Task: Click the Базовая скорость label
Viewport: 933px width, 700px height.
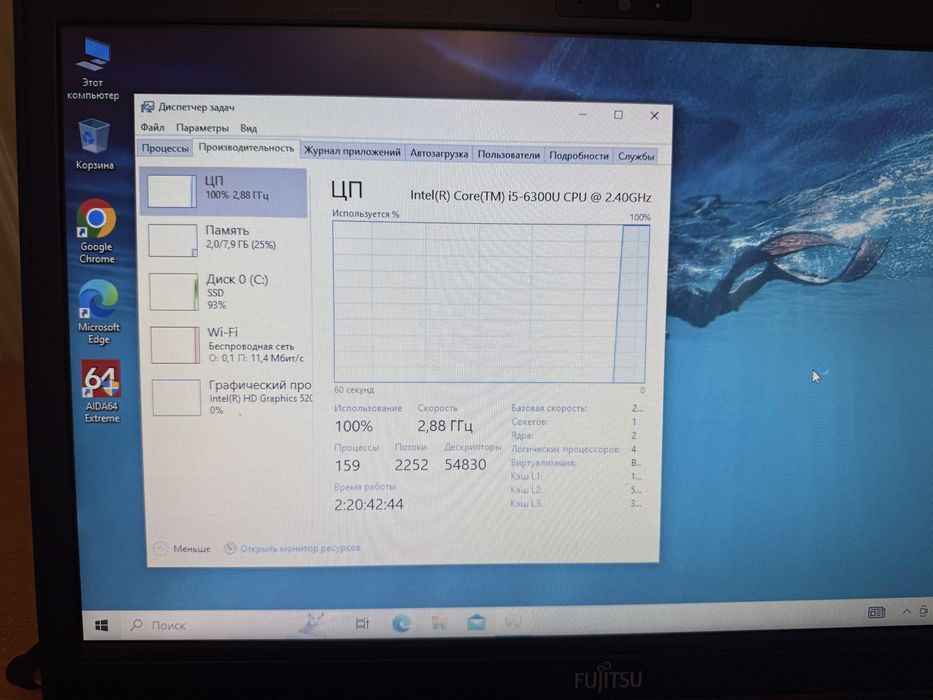Action: (x=549, y=408)
